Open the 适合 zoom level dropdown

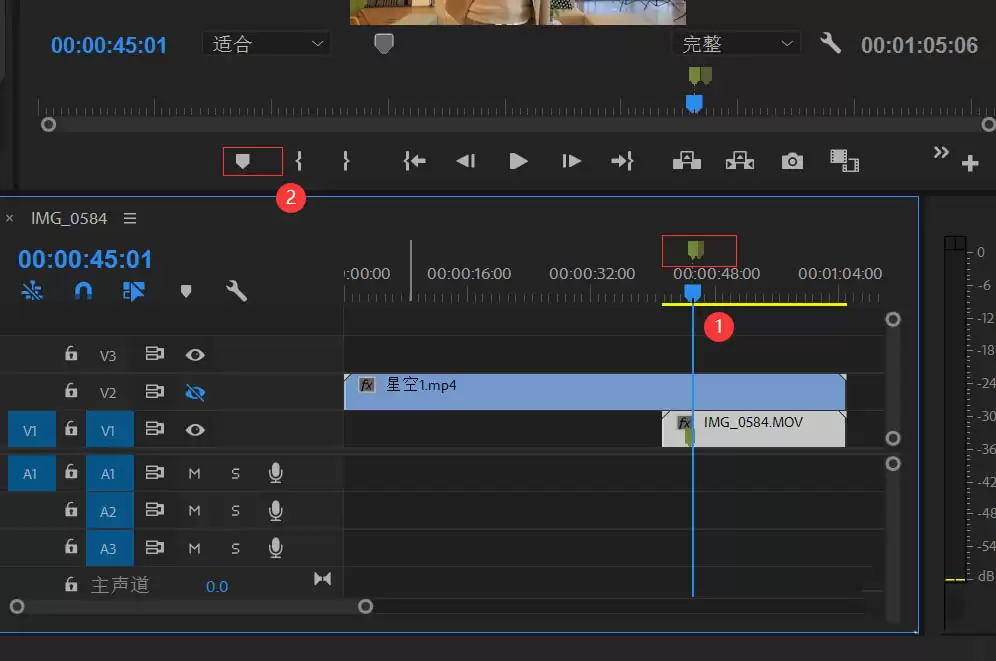[x=266, y=44]
